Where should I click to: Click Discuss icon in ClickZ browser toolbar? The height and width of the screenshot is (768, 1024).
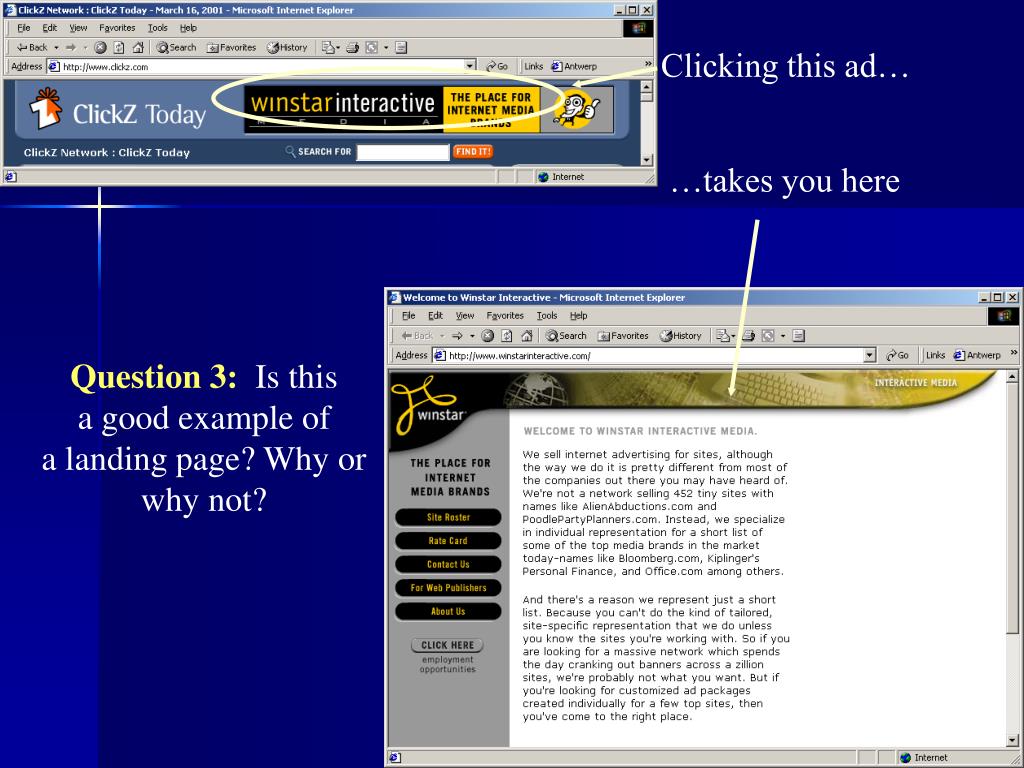pos(401,47)
